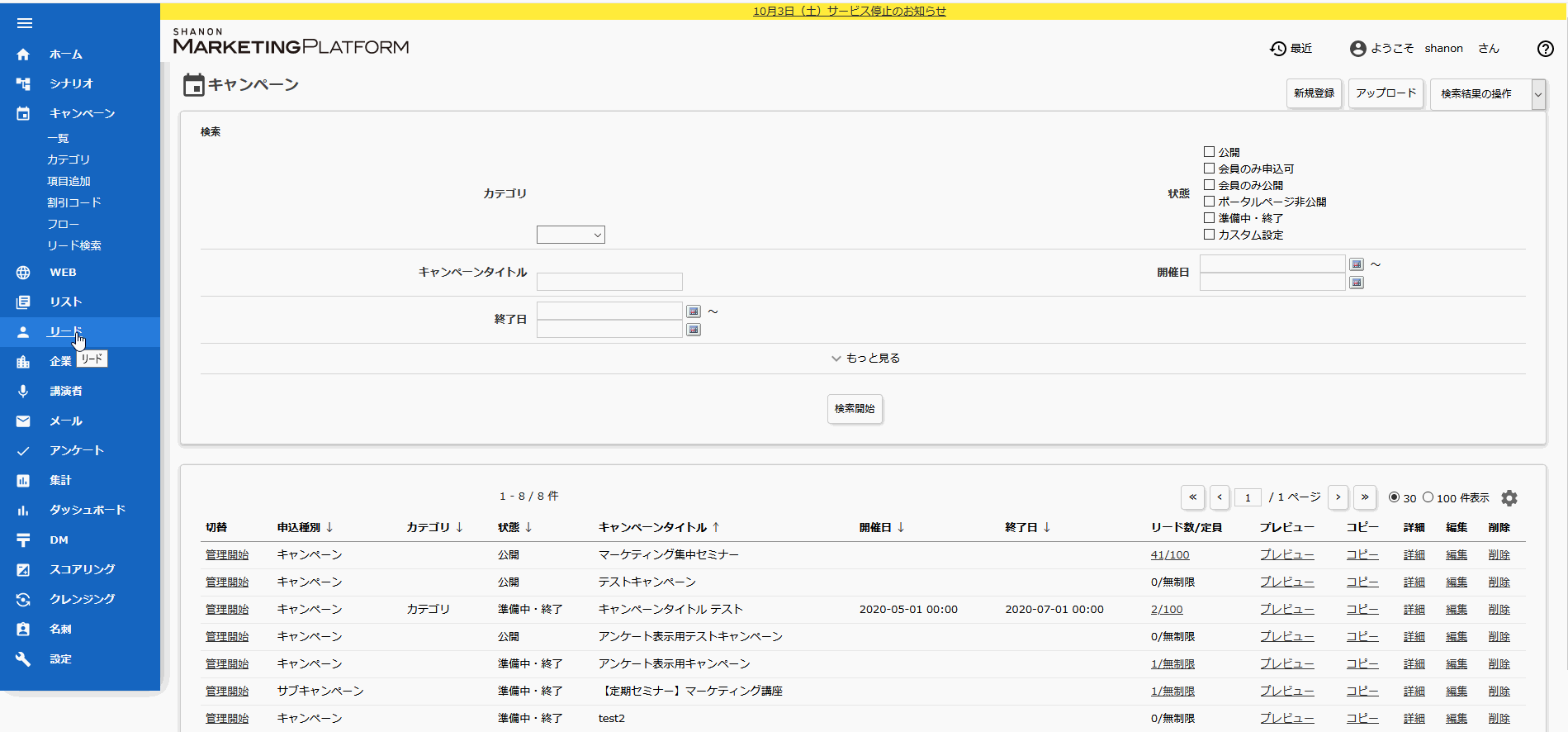Sort by カテゴリ column header

tap(434, 527)
